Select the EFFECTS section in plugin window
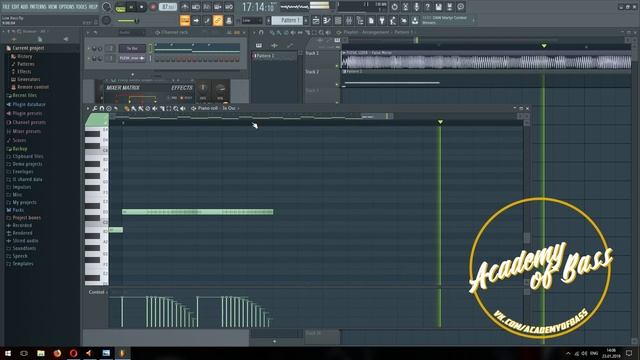The width and height of the screenshot is (640, 360). (182, 88)
